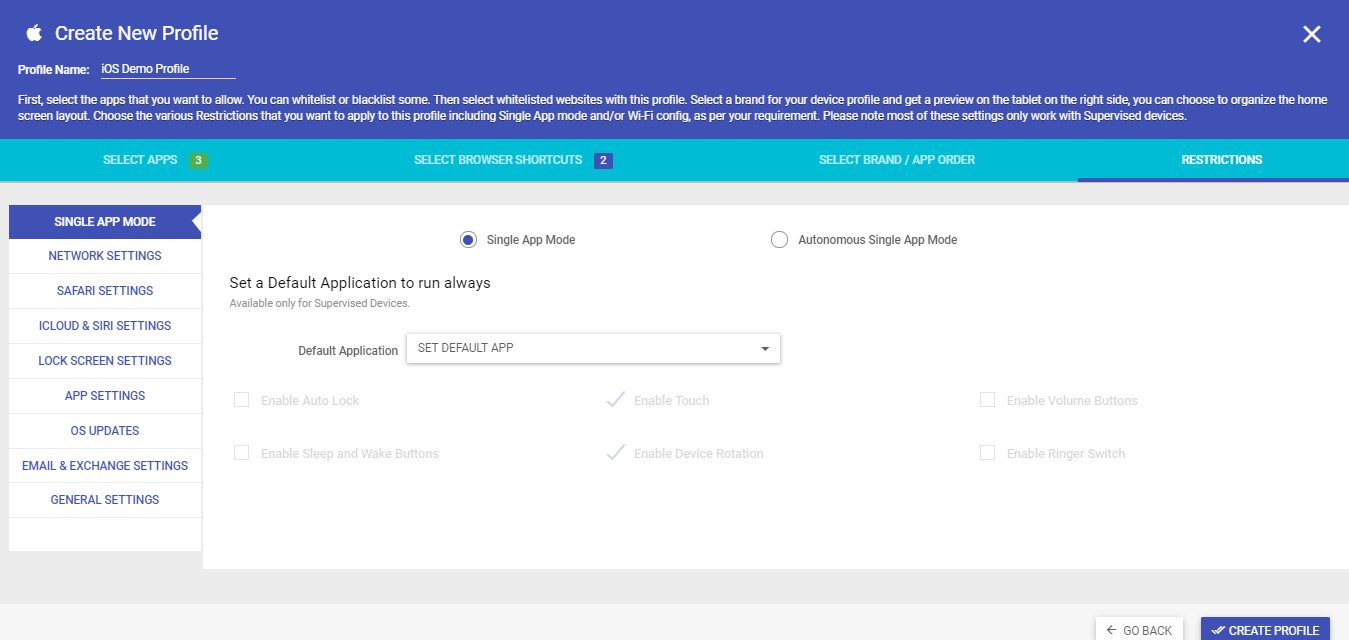Click the Apple logo icon in header

pyautogui.click(x=34, y=33)
